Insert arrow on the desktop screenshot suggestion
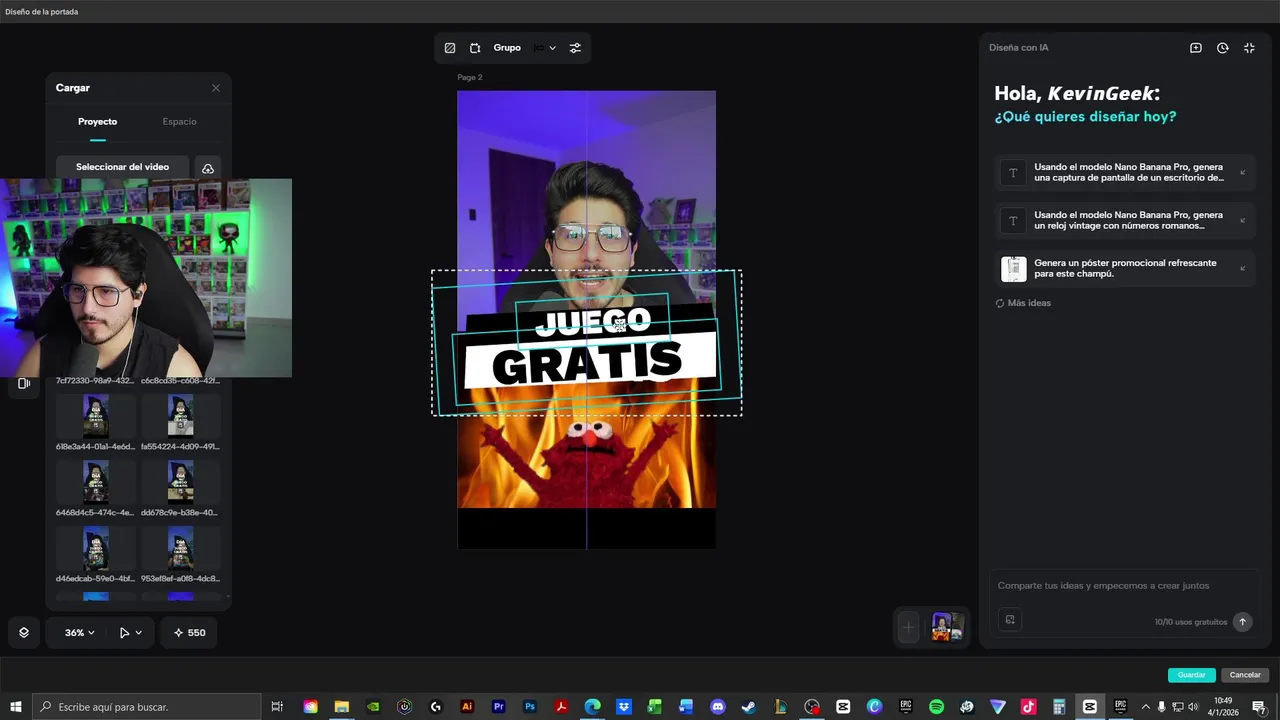1280x720 pixels. click(1242, 172)
